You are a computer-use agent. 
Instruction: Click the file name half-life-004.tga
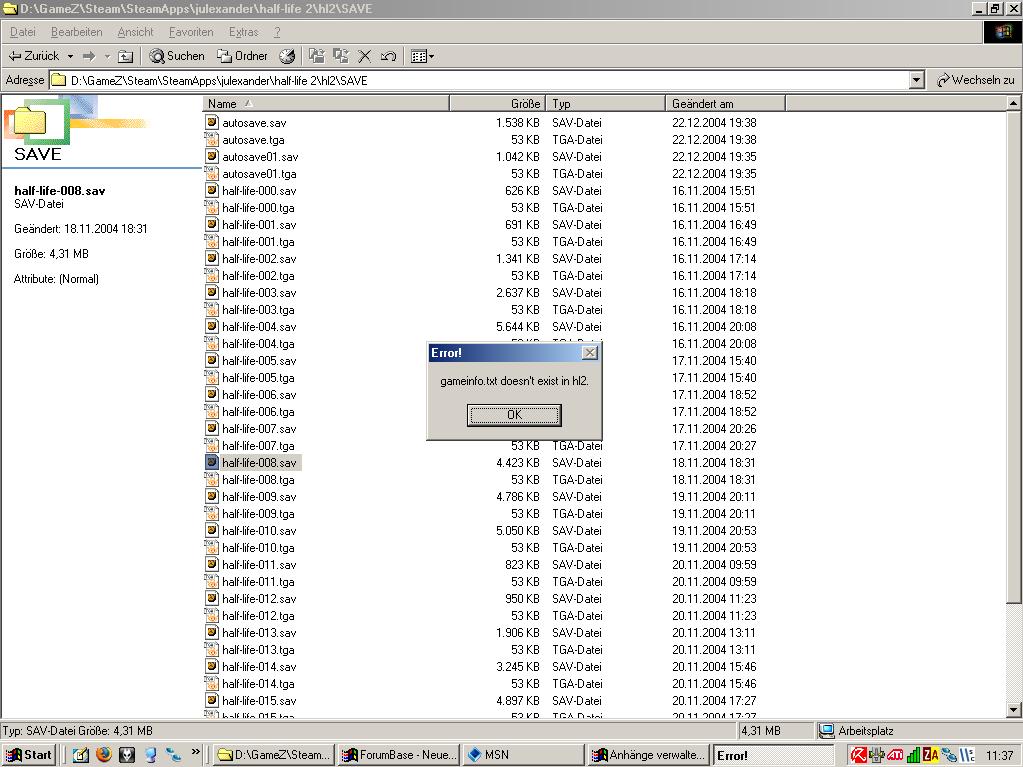pyautogui.click(x=258, y=344)
